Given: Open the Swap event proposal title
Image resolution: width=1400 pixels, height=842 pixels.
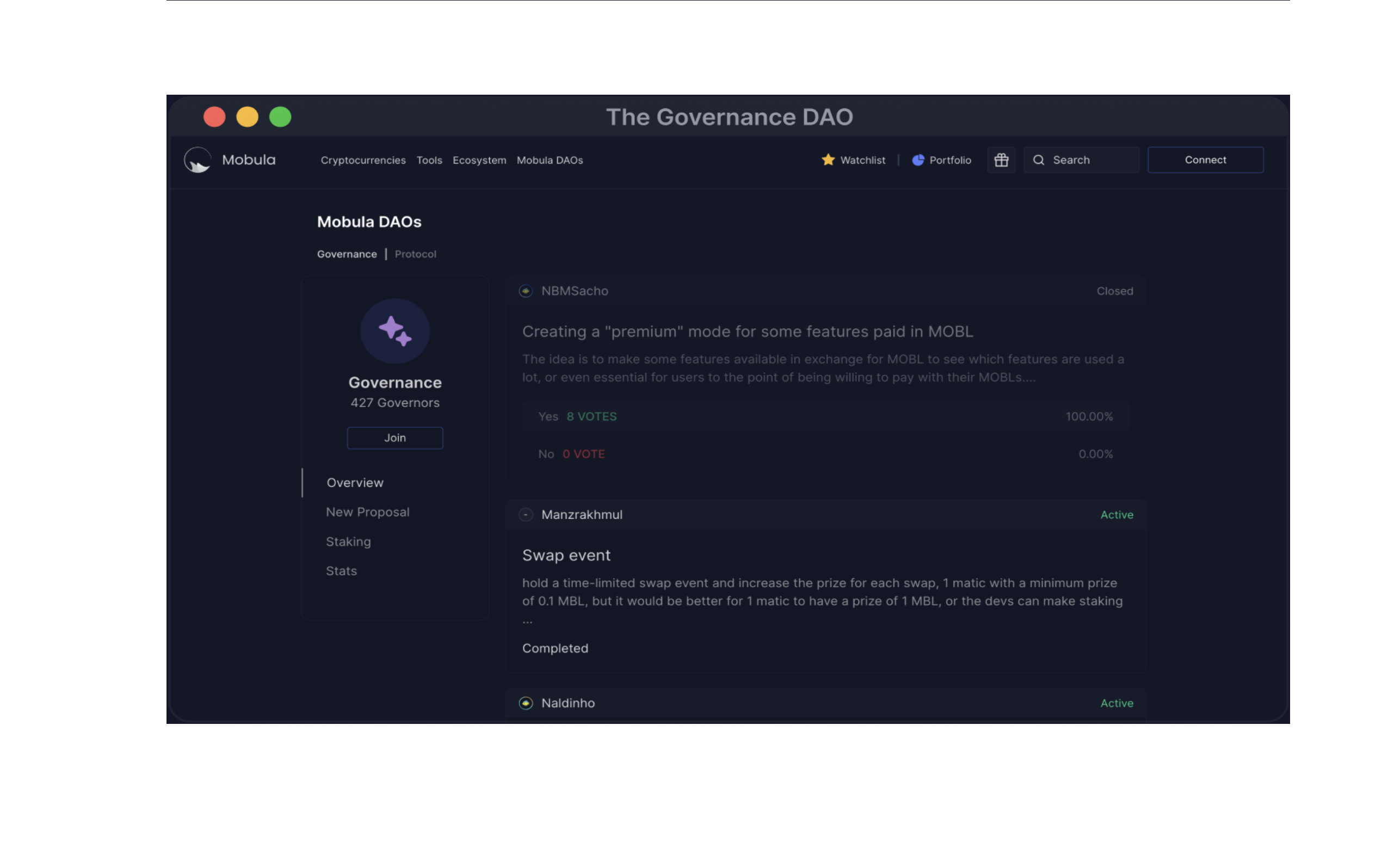Looking at the screenshot, I should [566, 555].
